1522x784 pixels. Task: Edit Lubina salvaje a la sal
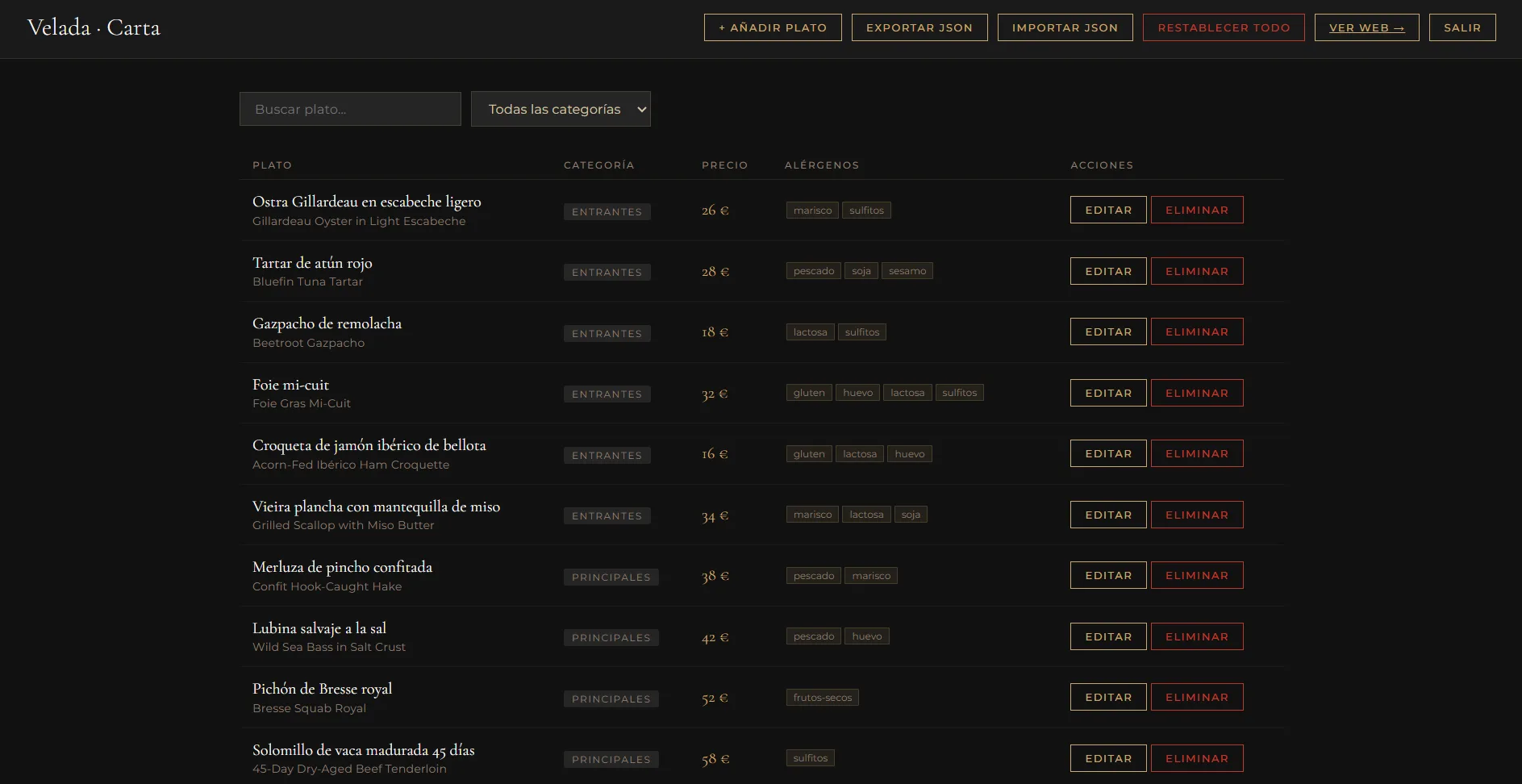point(1108,636)
